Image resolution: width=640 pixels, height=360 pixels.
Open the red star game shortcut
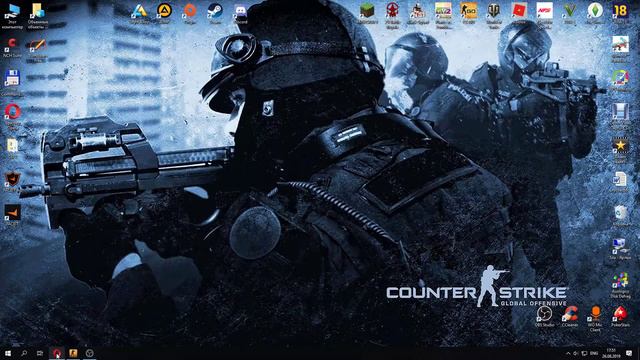(x=393, y=15)
